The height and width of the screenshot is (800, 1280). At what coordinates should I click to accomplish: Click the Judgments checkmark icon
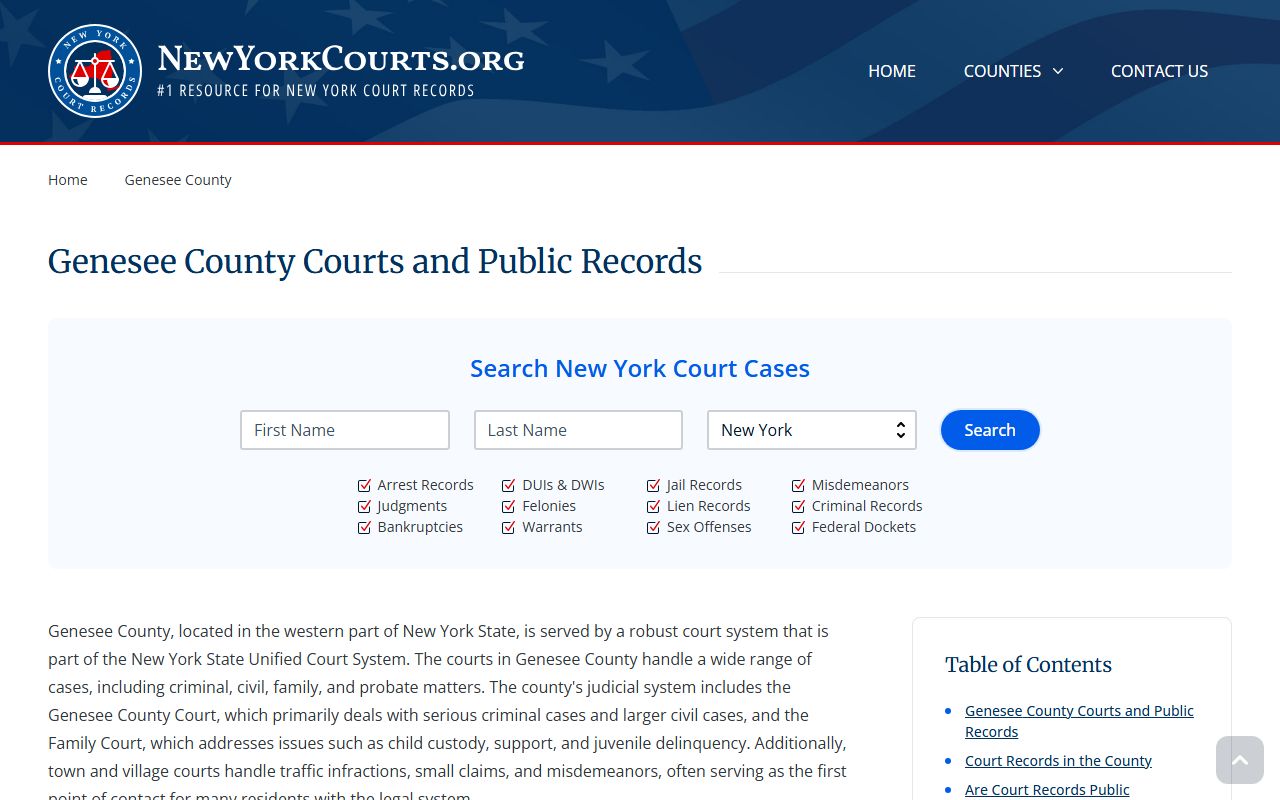(x=364, y=506)
